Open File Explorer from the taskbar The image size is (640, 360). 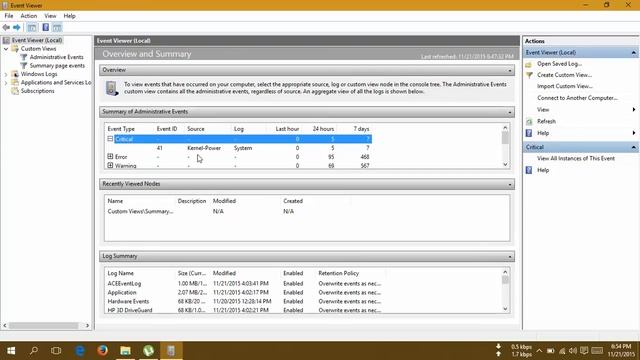(x=125, y=351)
